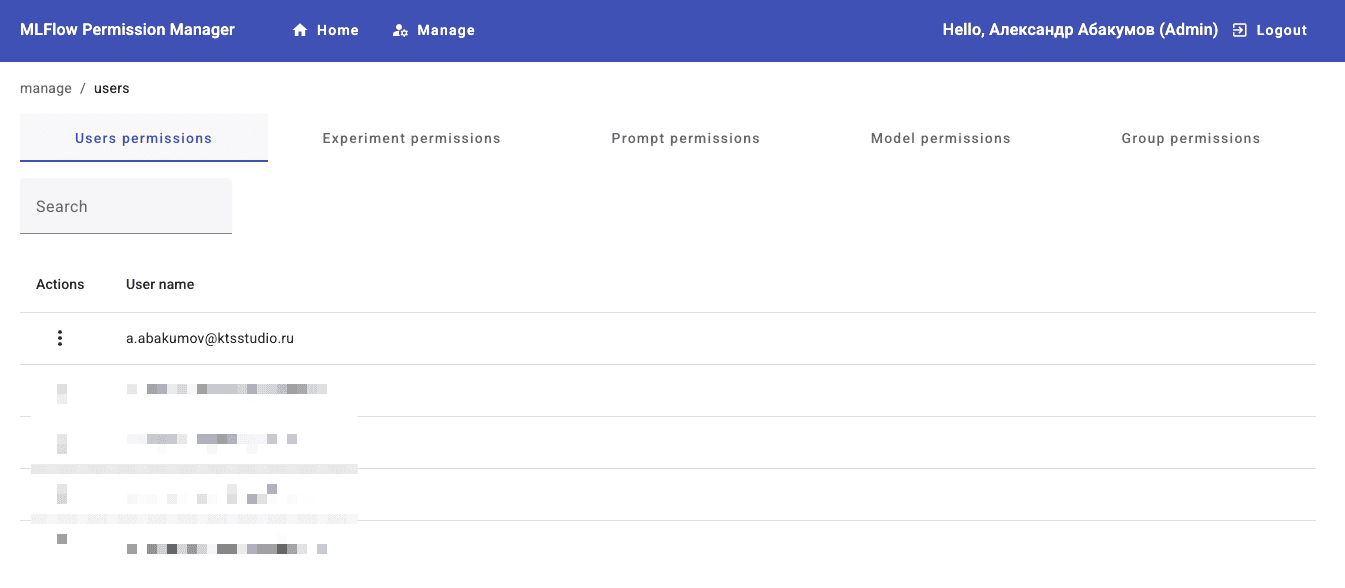1345x588 pixels.
Task: Select the Prompt permissions tab
Action: point(685,138)
